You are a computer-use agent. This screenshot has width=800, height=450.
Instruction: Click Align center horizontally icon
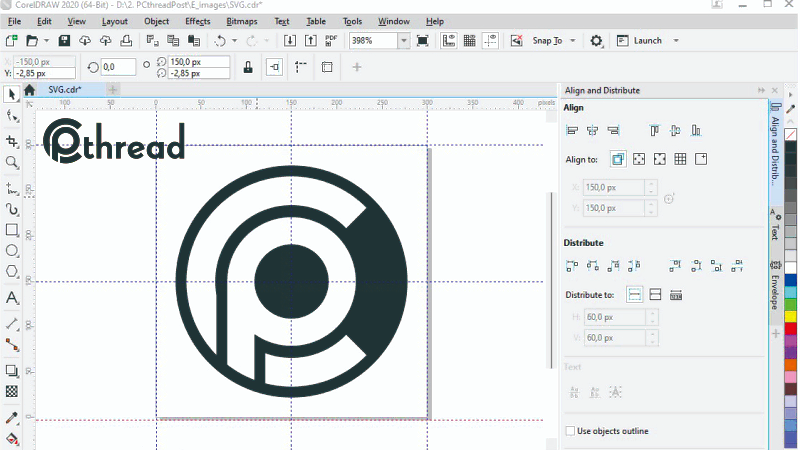(592, 131)
